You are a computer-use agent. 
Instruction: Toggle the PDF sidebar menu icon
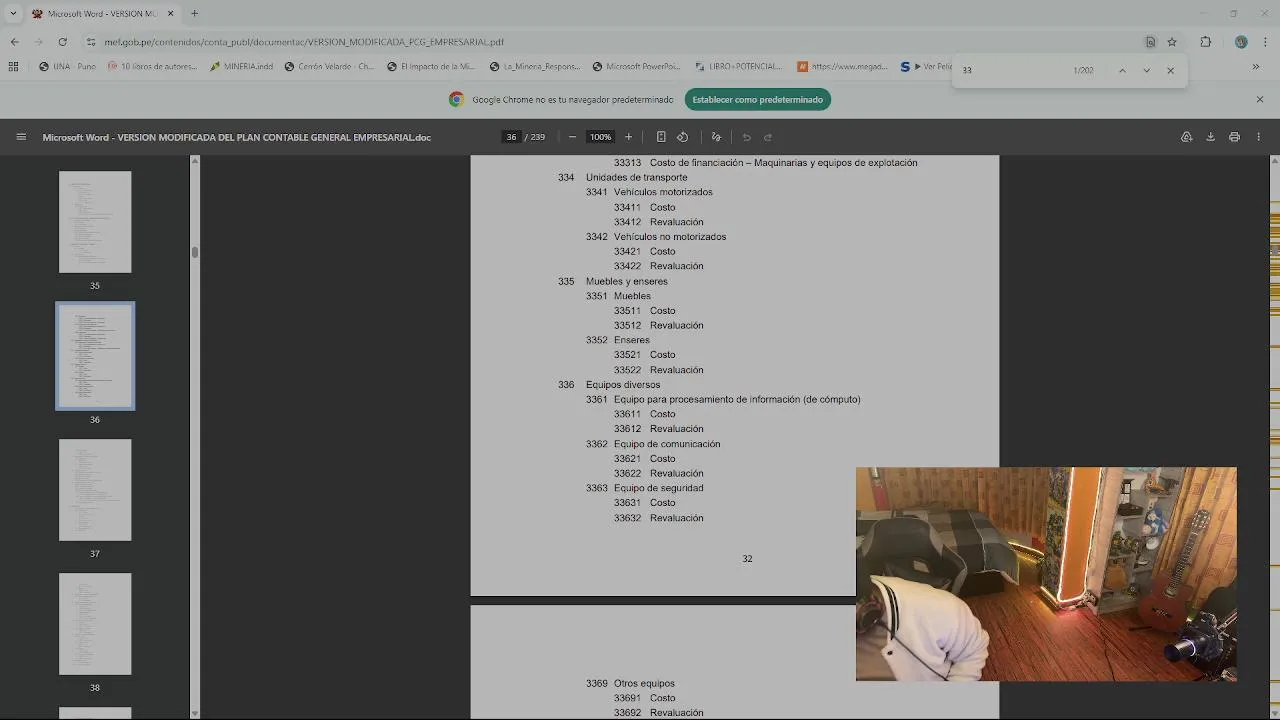tap(21, 137)
